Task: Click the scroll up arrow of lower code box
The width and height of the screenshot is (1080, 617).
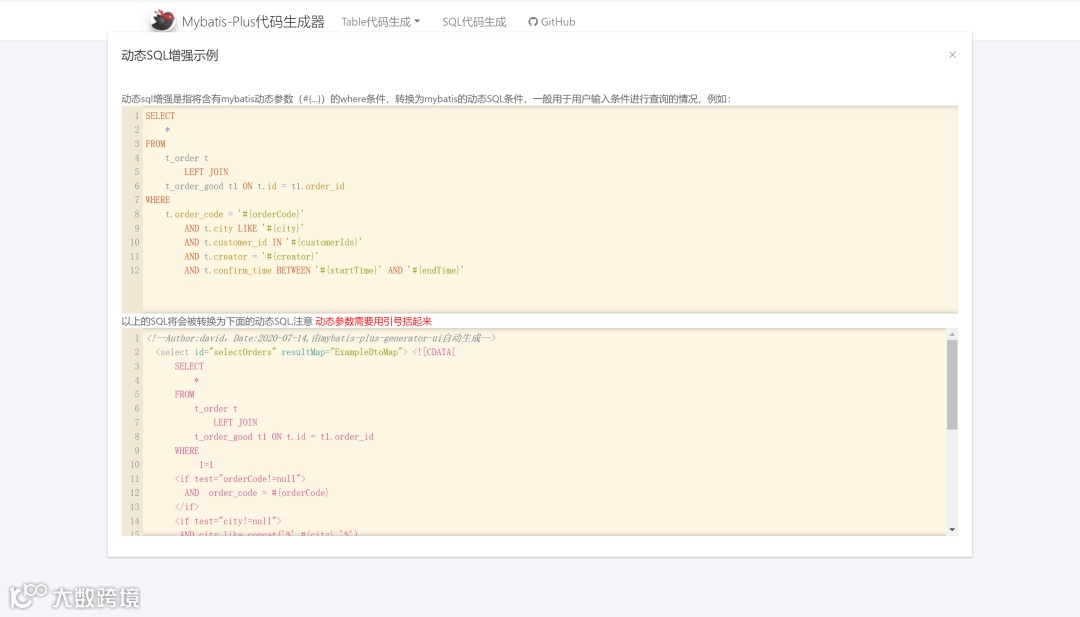Action: [x=952, y=335]
